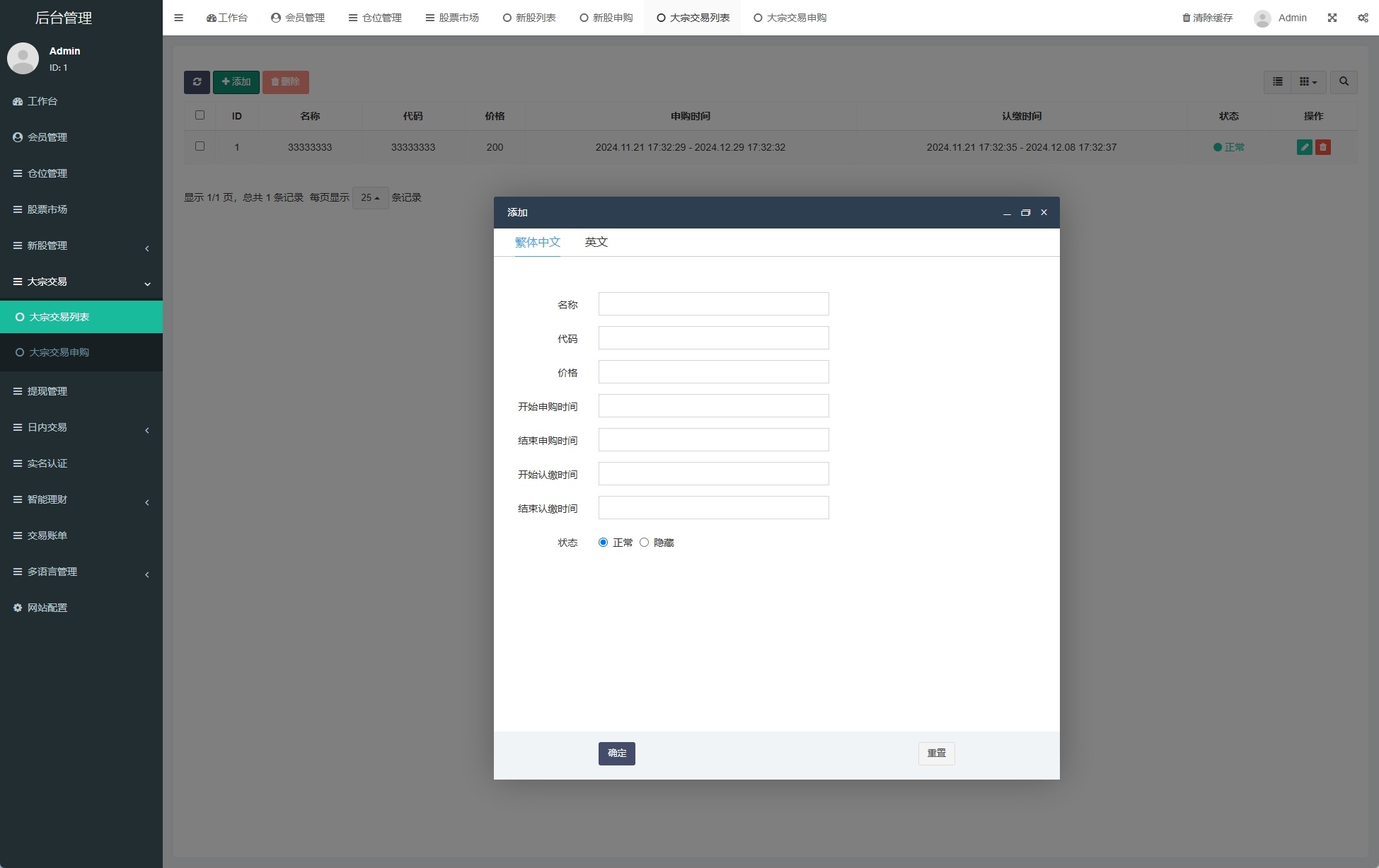Open 提现管理 in the sidebar

pyautogui.click(x=81, y=391)
